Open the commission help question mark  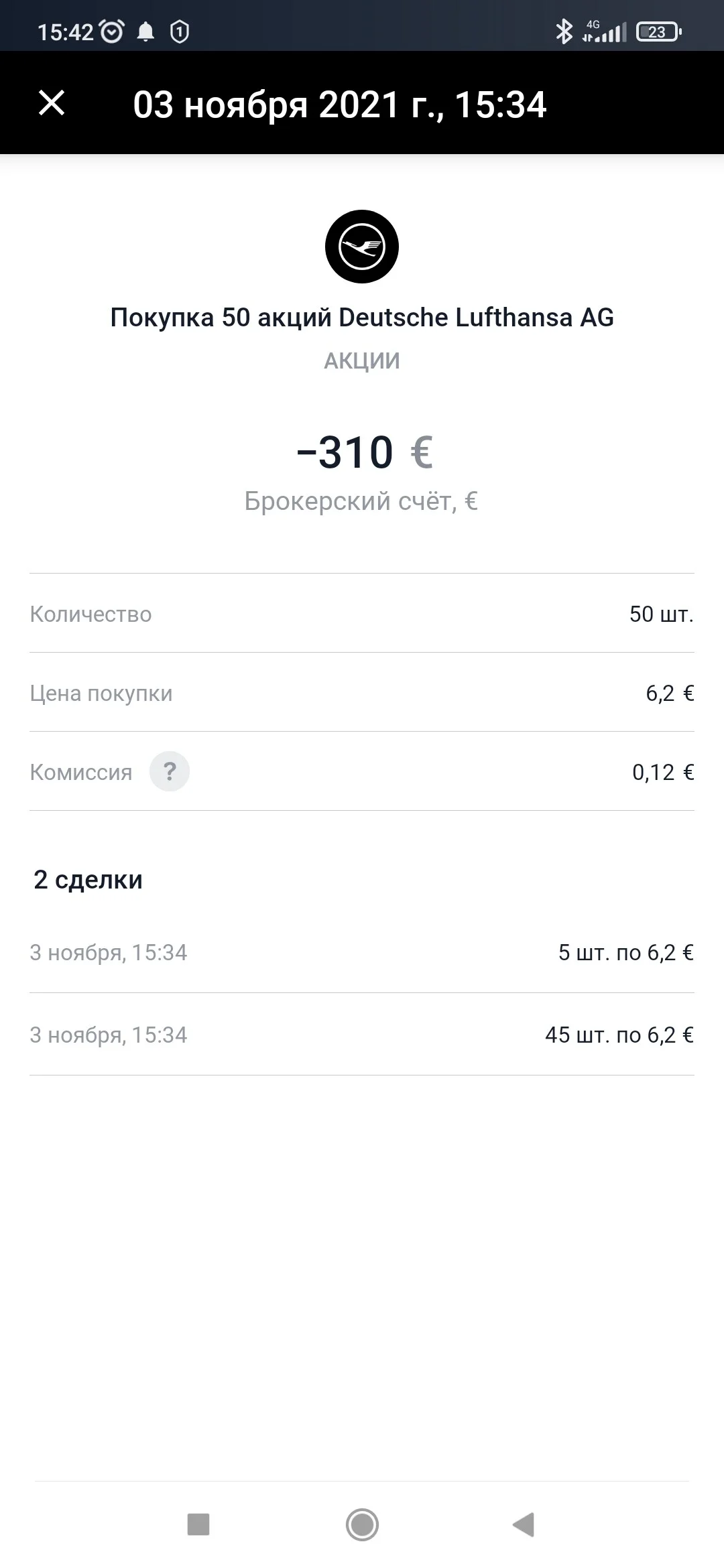click(170, 771)
